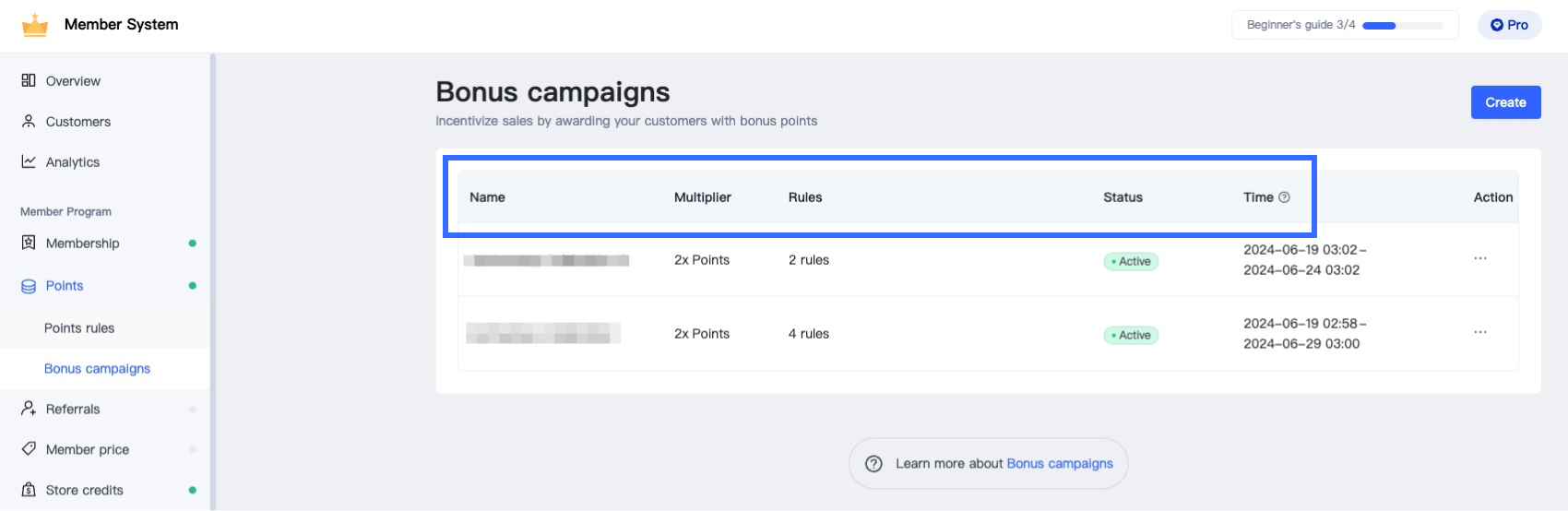Open the Overview page icon
Viewport: 1568px width, 511px height.
click(x=29, y=80)
